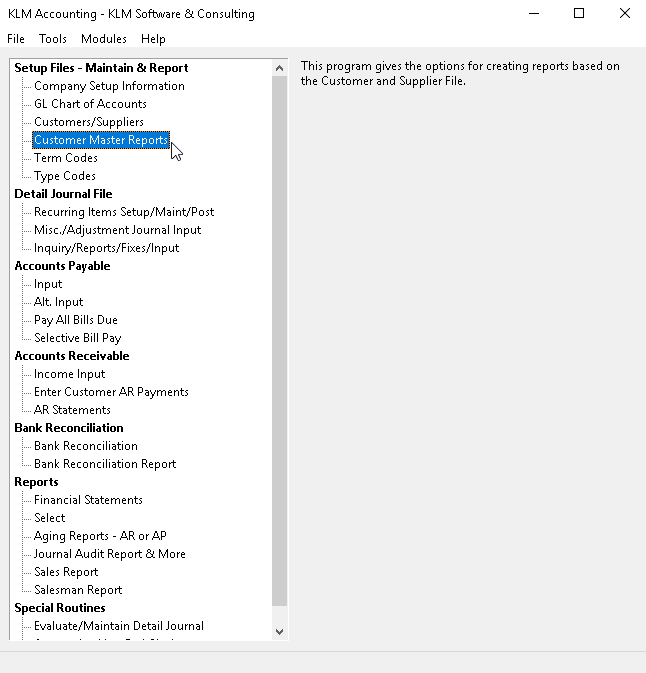Open Inquiry/Reports/Fixes/Input
Viewport: 646px width, 673px height.
(x=106, y=248)
